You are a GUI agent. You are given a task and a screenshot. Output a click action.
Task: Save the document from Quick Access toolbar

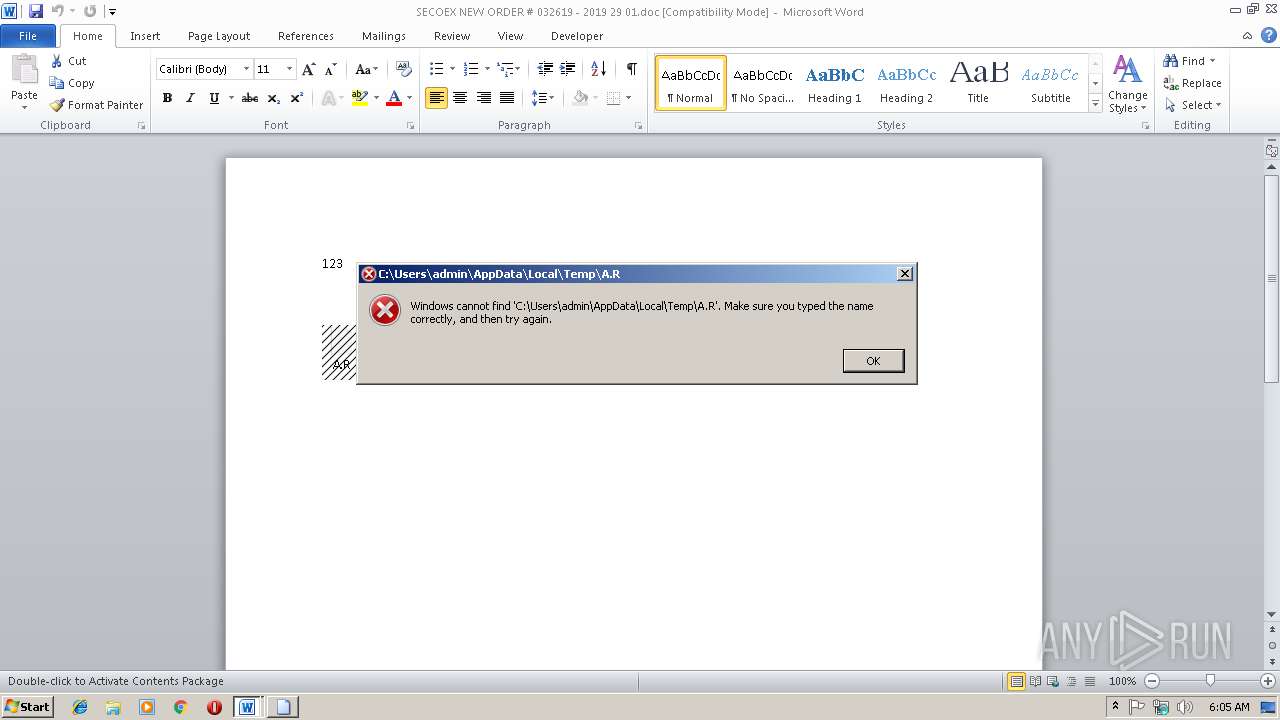click(36, 11)
